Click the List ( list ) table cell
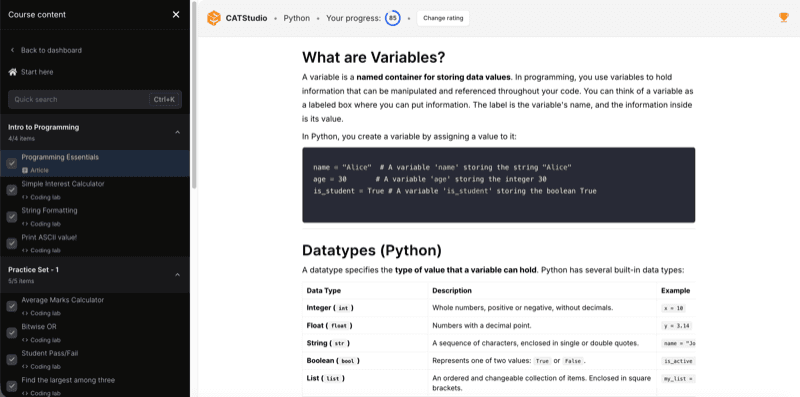 [365, 383]
